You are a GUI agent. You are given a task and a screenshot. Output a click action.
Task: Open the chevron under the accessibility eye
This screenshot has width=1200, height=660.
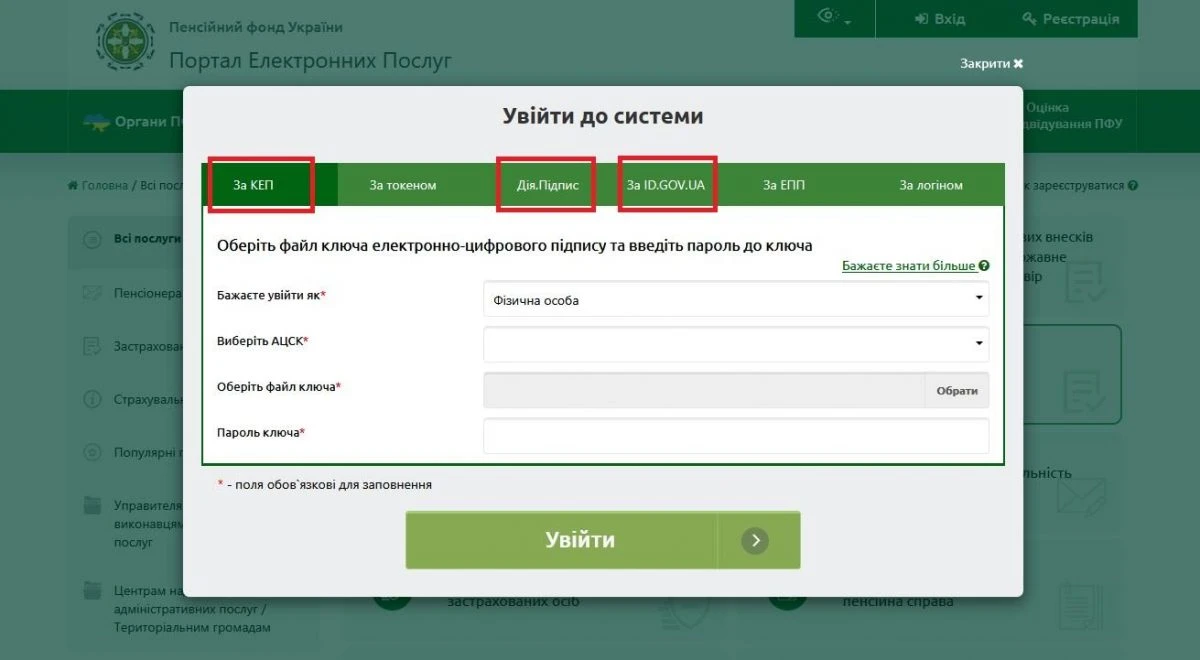(848, 22)
